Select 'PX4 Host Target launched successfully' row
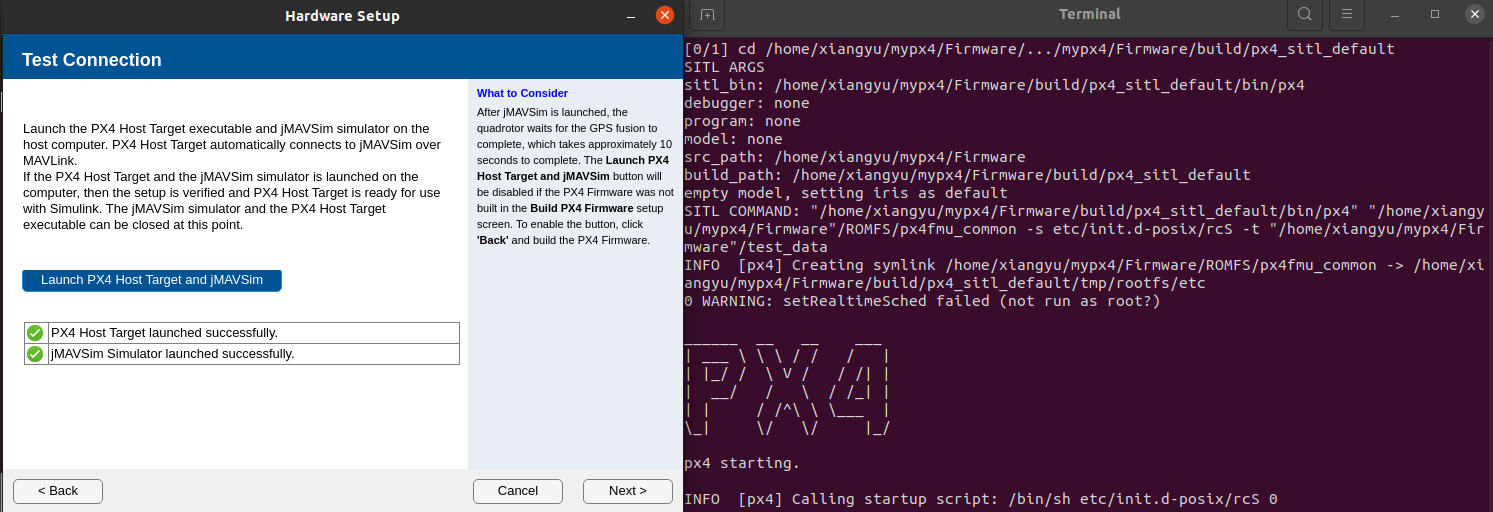This screenshot has height=512, width=1493. 254,333
